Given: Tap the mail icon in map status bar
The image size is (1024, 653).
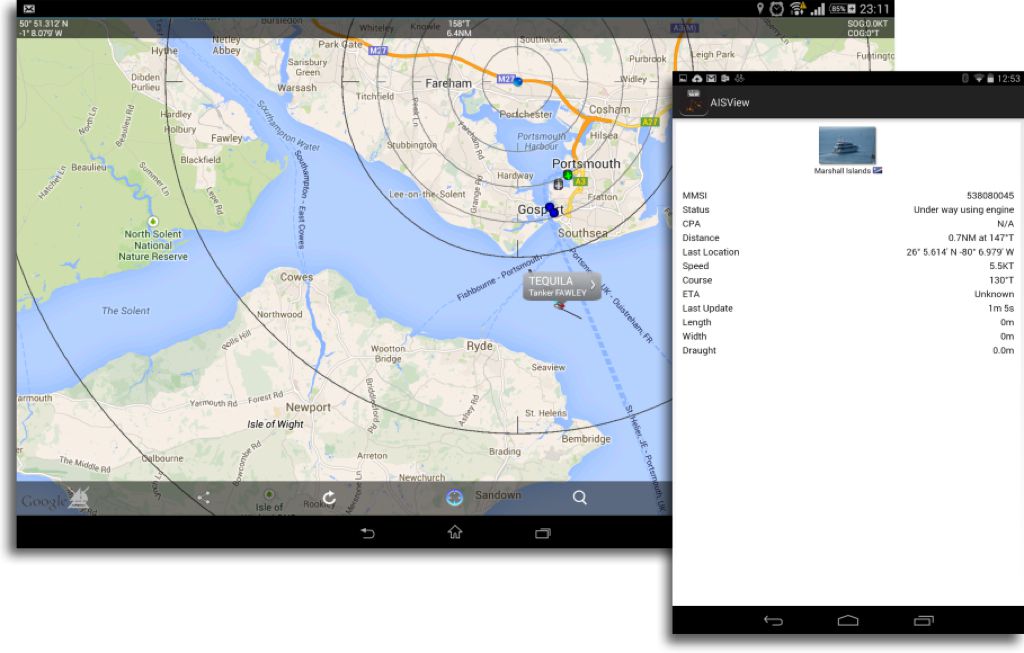Looking at the screenshot, I should coord(29,8).
